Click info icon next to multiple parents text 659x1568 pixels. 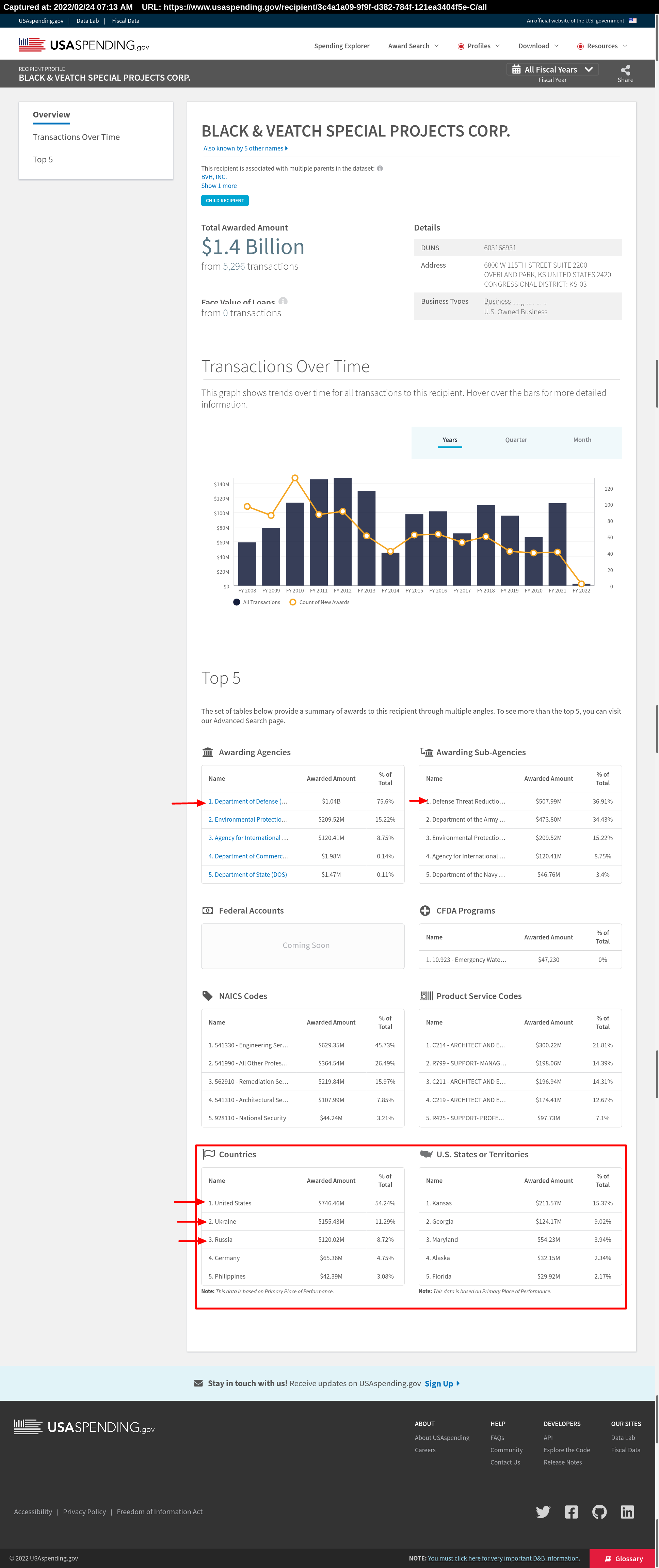(380, 169)
